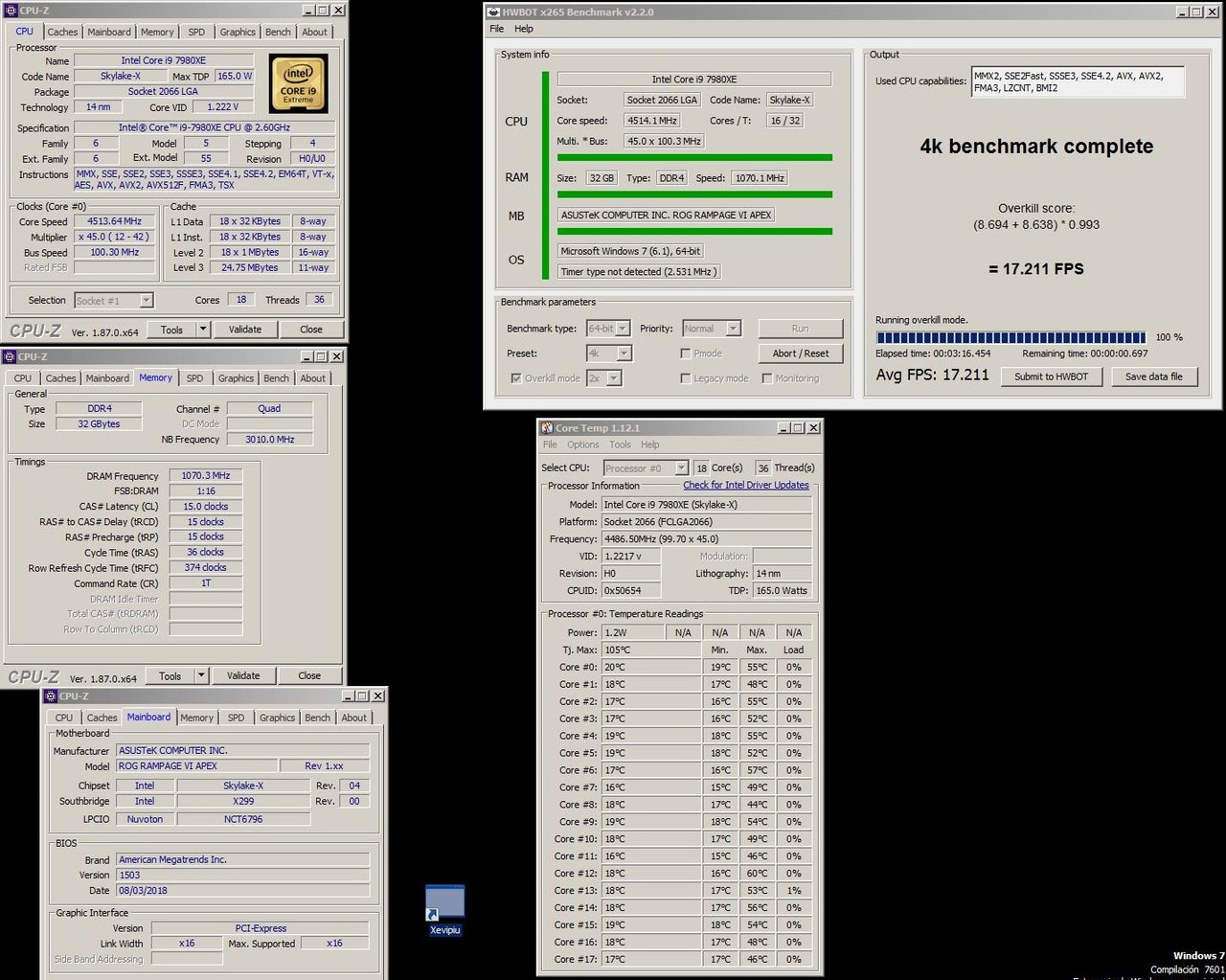The width and height of the screenshot is (1226, 980).
Task: Click the Southbridge X299 field
Action: coord(243,802)
